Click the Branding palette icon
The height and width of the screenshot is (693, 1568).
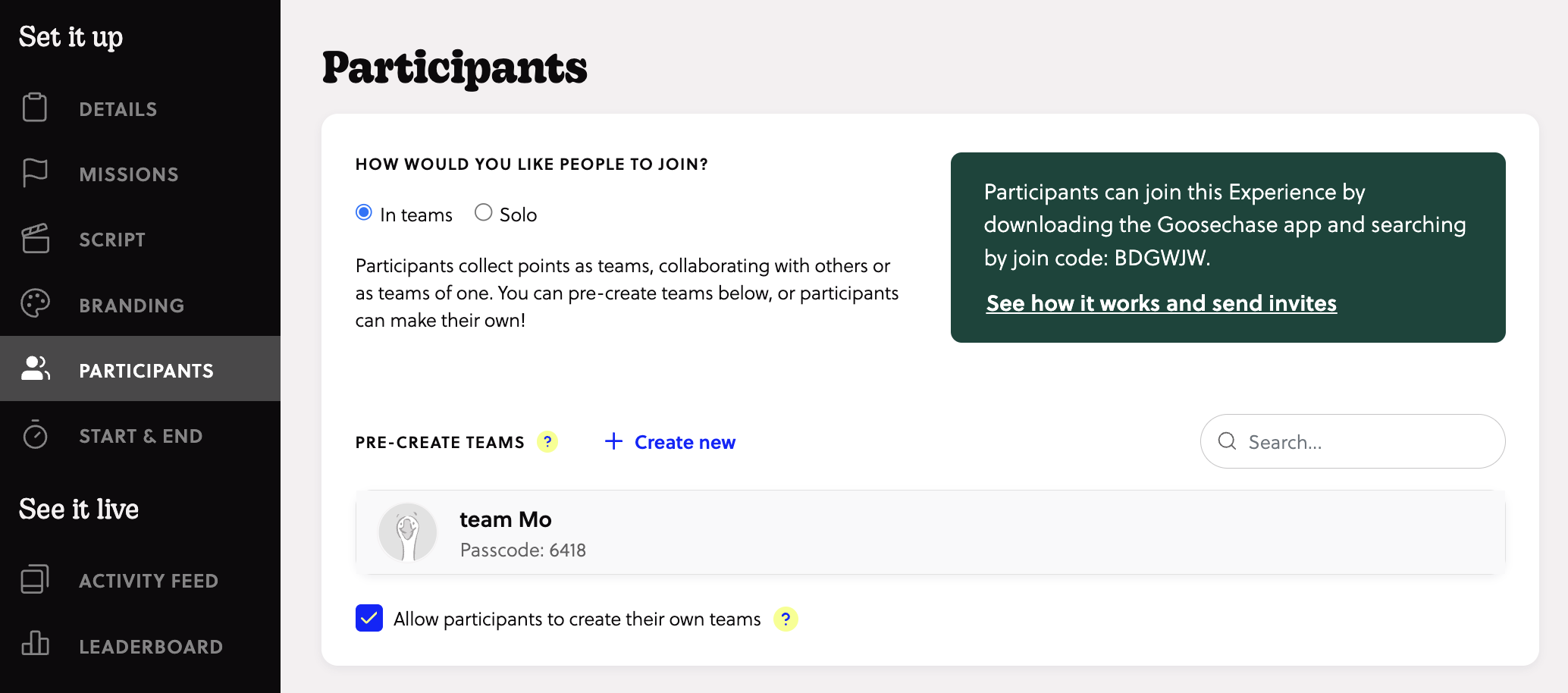click(x=35, y=304)
